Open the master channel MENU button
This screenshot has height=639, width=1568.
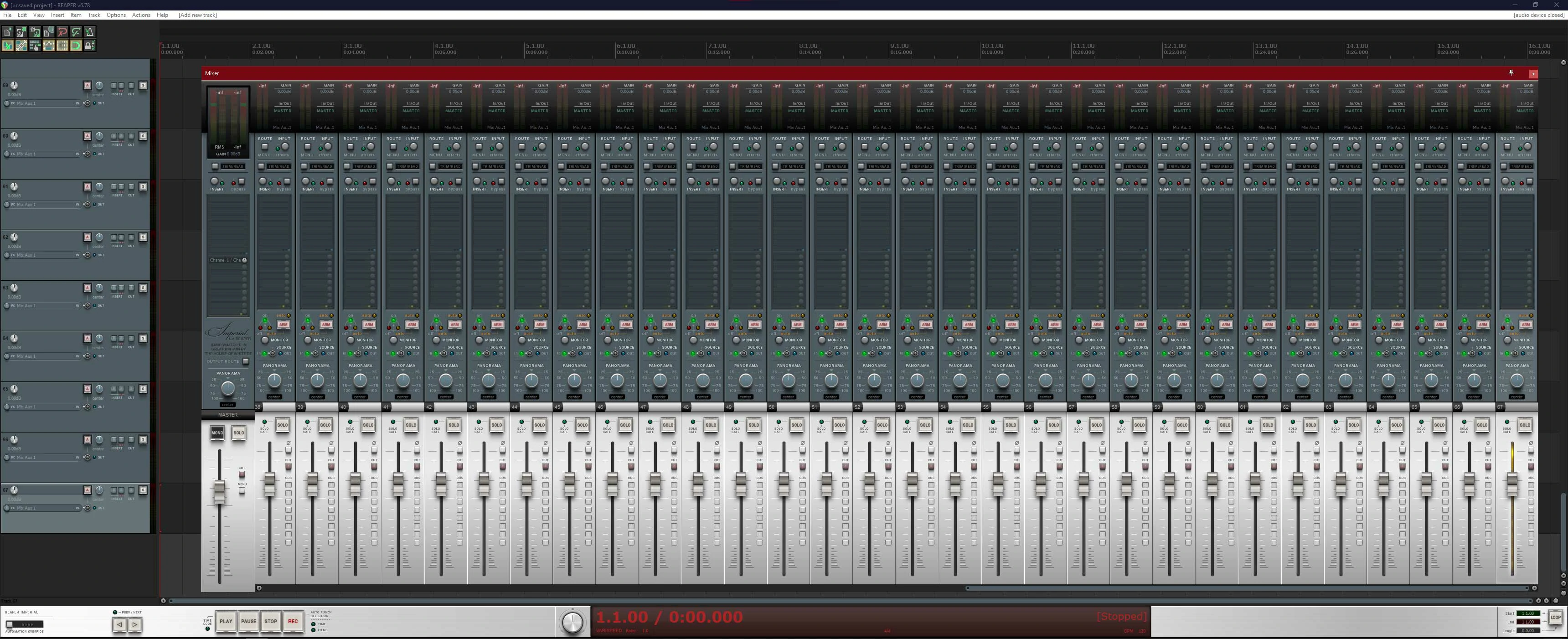coord(242,490)
